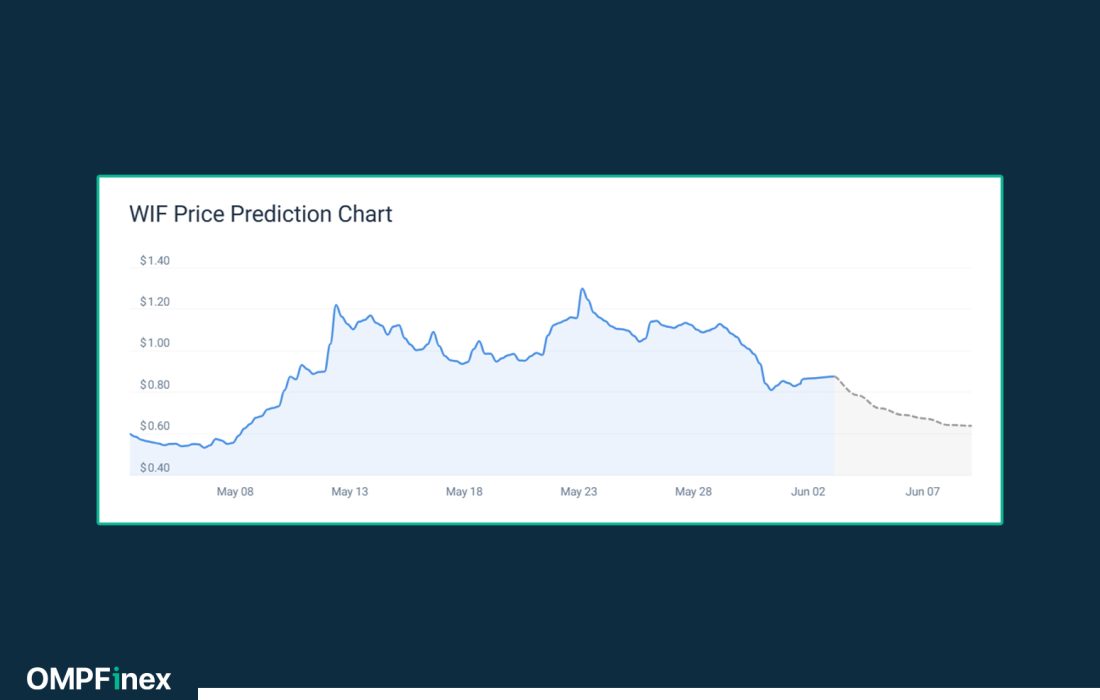Screen dimensions: 1100x700
Task: Click the $1.20 axis label
Action: (155, 302)
